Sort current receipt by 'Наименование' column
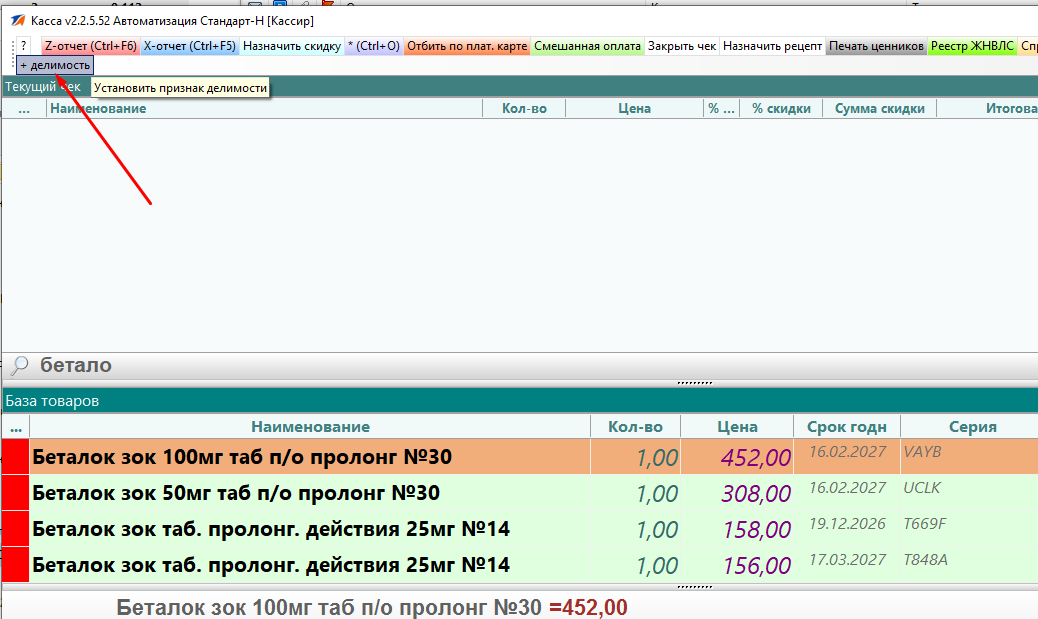This screenshot has width=1038, height=619. click(265, 109)
